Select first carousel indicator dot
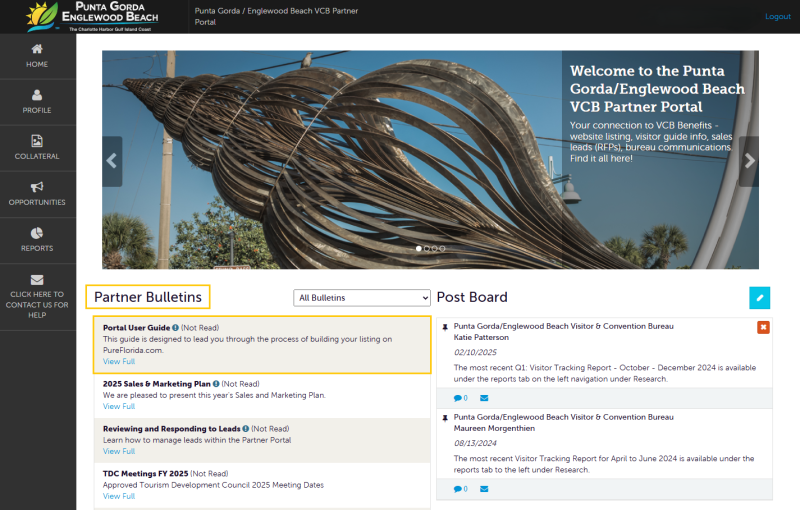This screenshot has height=510, width=800. [x=419, y=248]
